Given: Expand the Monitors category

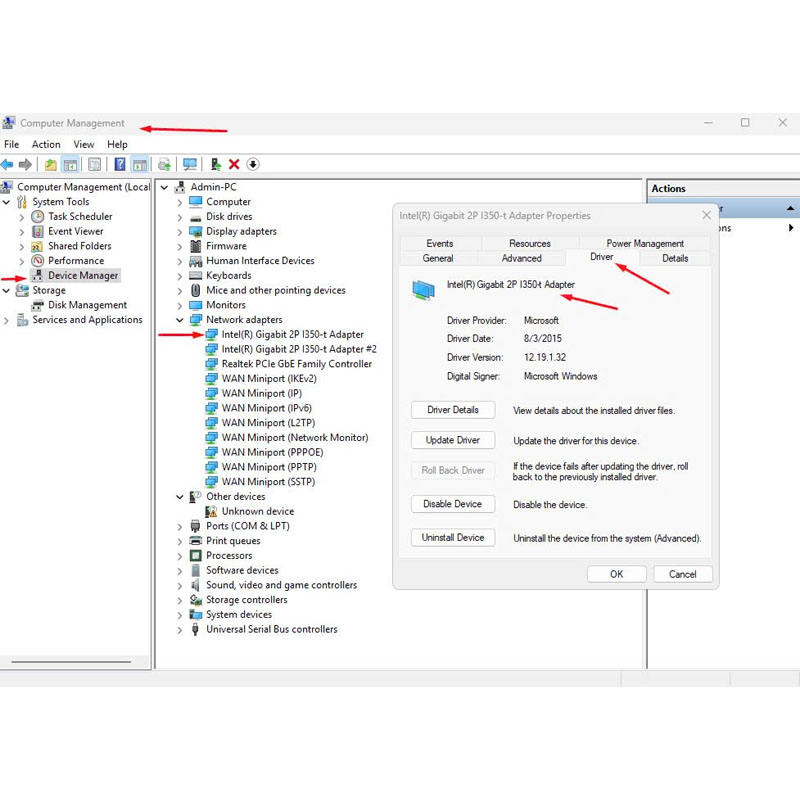Looking at the screenshot, I should tap(180, 306).
